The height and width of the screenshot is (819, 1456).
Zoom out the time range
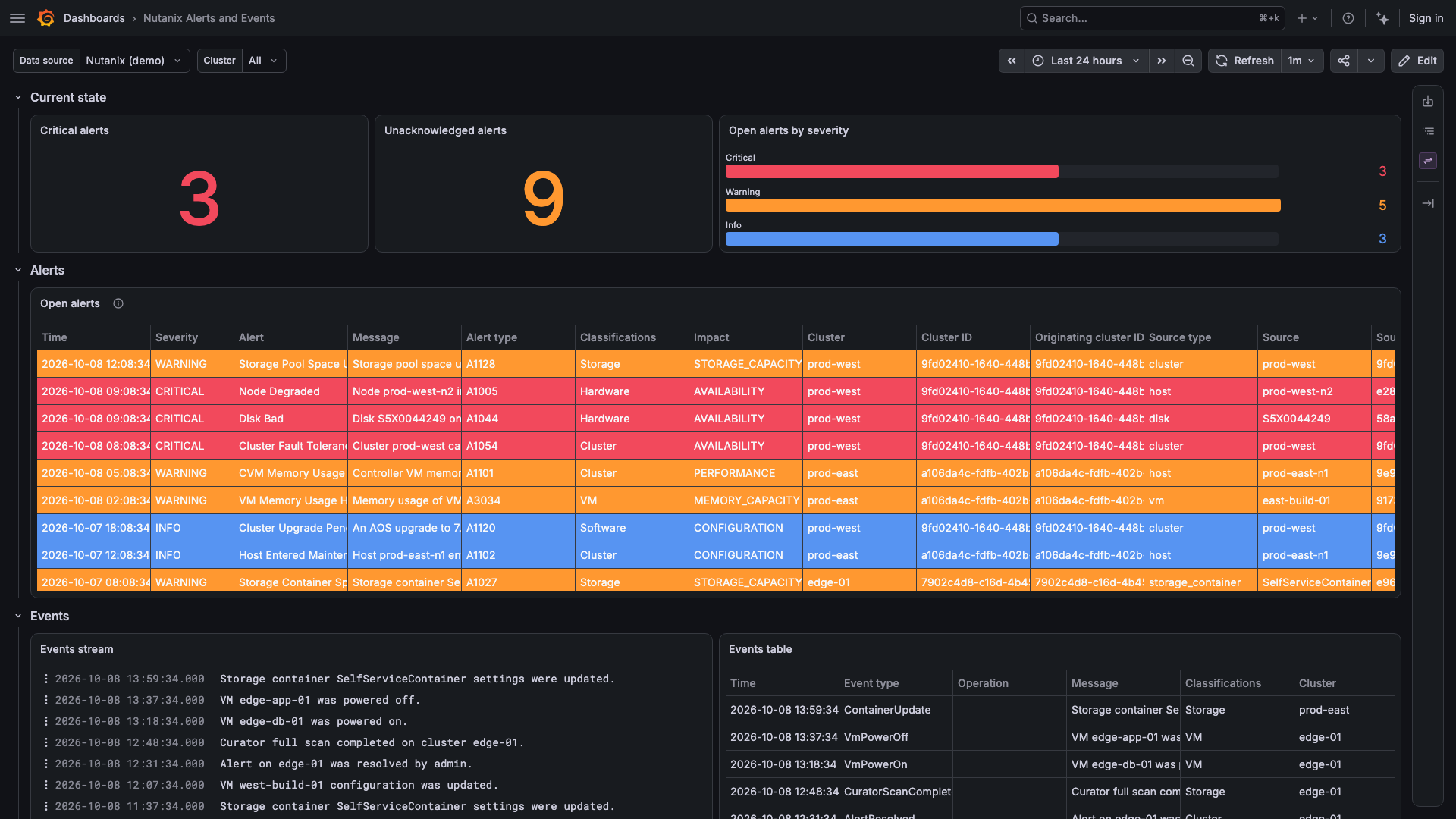tap(1188, 61)
